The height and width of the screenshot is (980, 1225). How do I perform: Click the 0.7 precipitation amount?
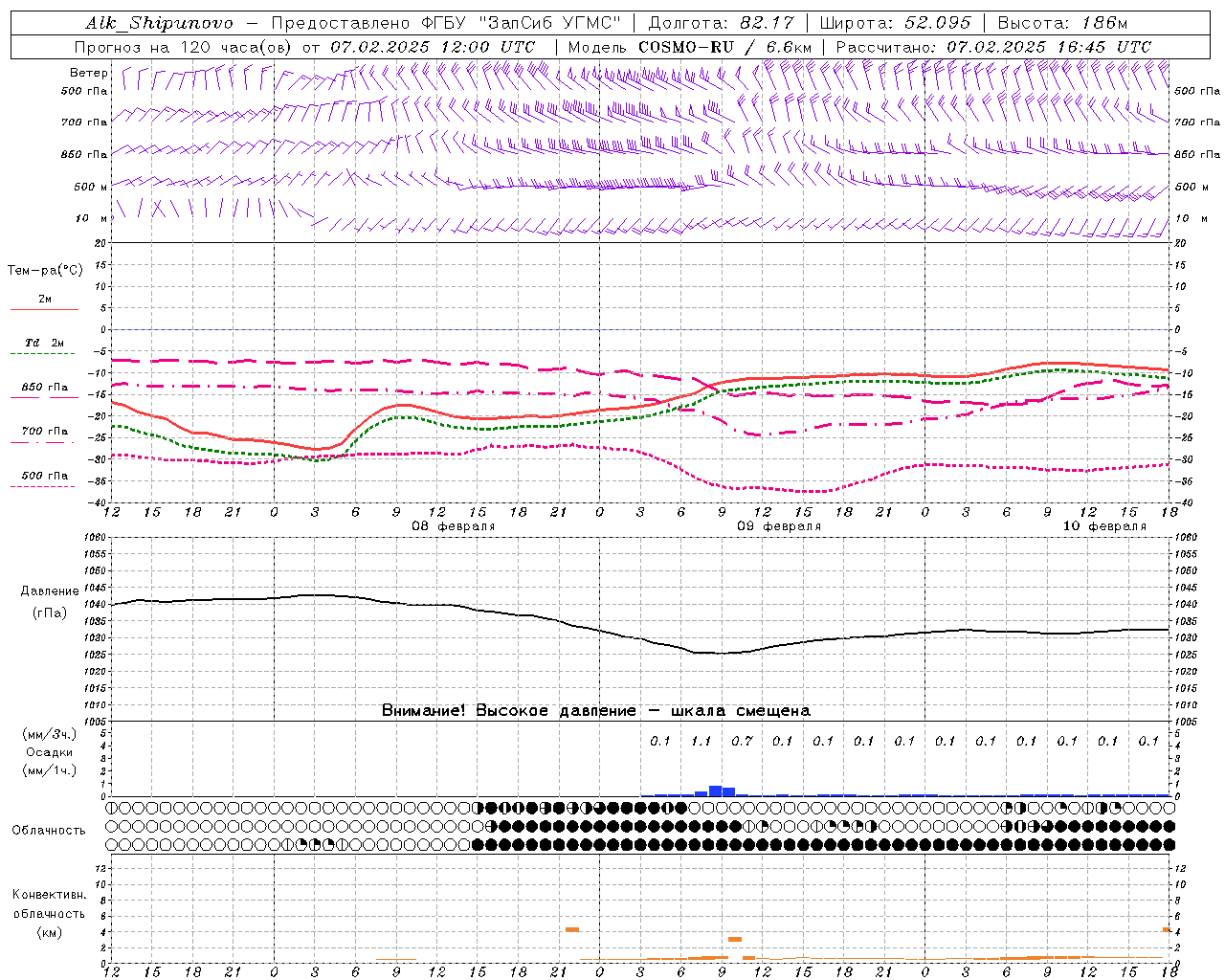(x=742, y=741)
